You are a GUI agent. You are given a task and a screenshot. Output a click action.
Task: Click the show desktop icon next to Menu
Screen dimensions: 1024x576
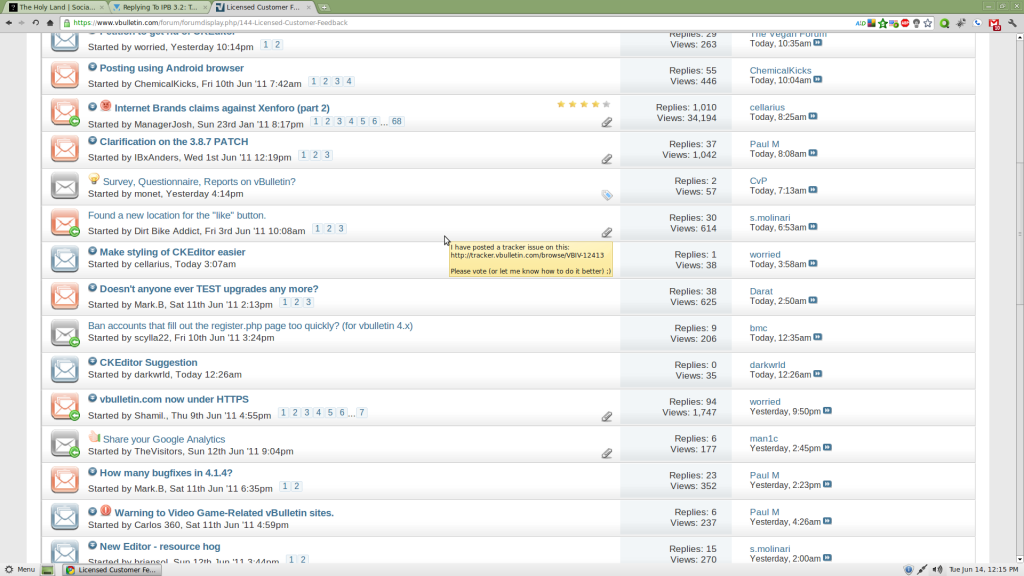pos(47,570)
